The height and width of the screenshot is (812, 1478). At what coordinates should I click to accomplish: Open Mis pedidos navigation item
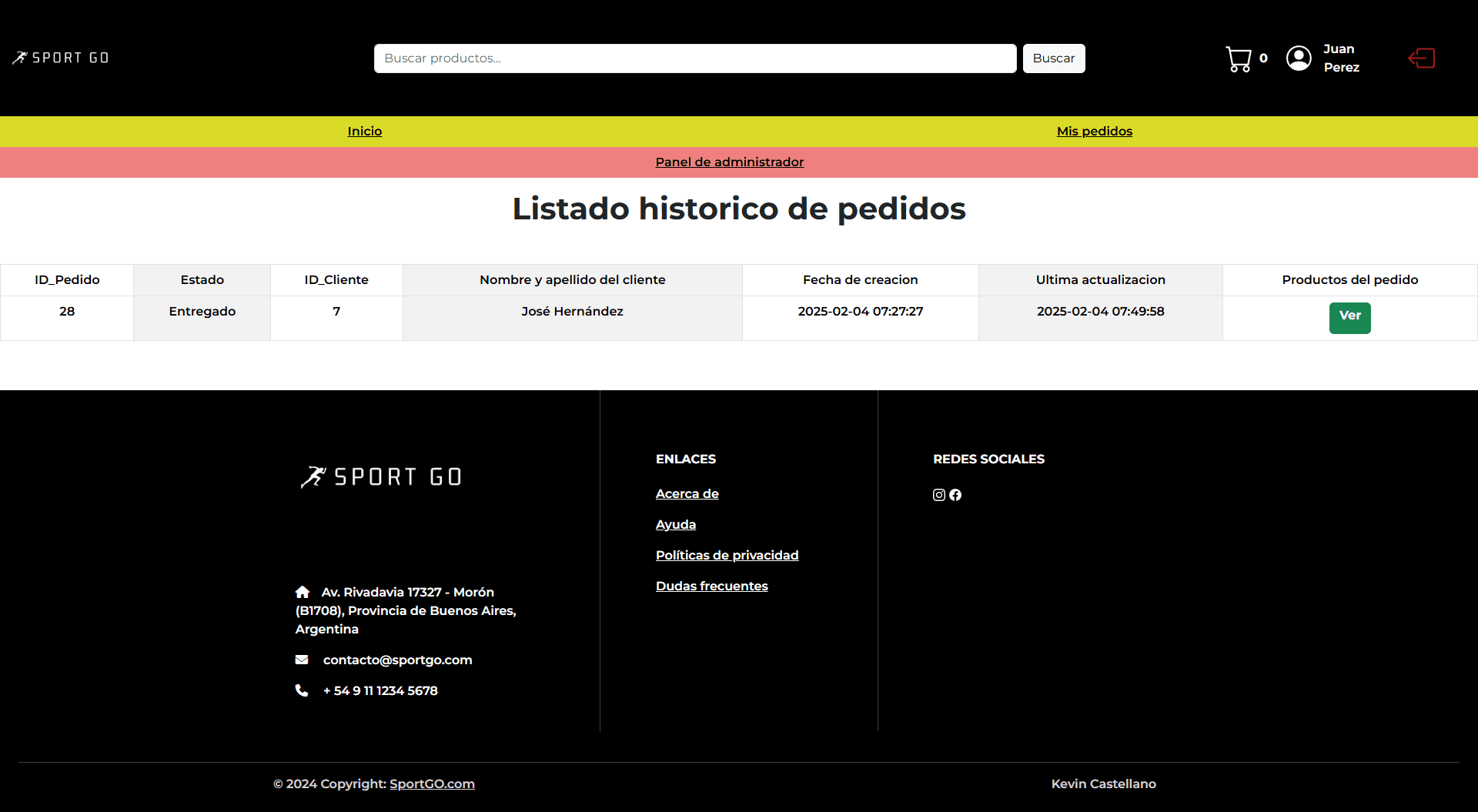click(x=1094, y=132)
